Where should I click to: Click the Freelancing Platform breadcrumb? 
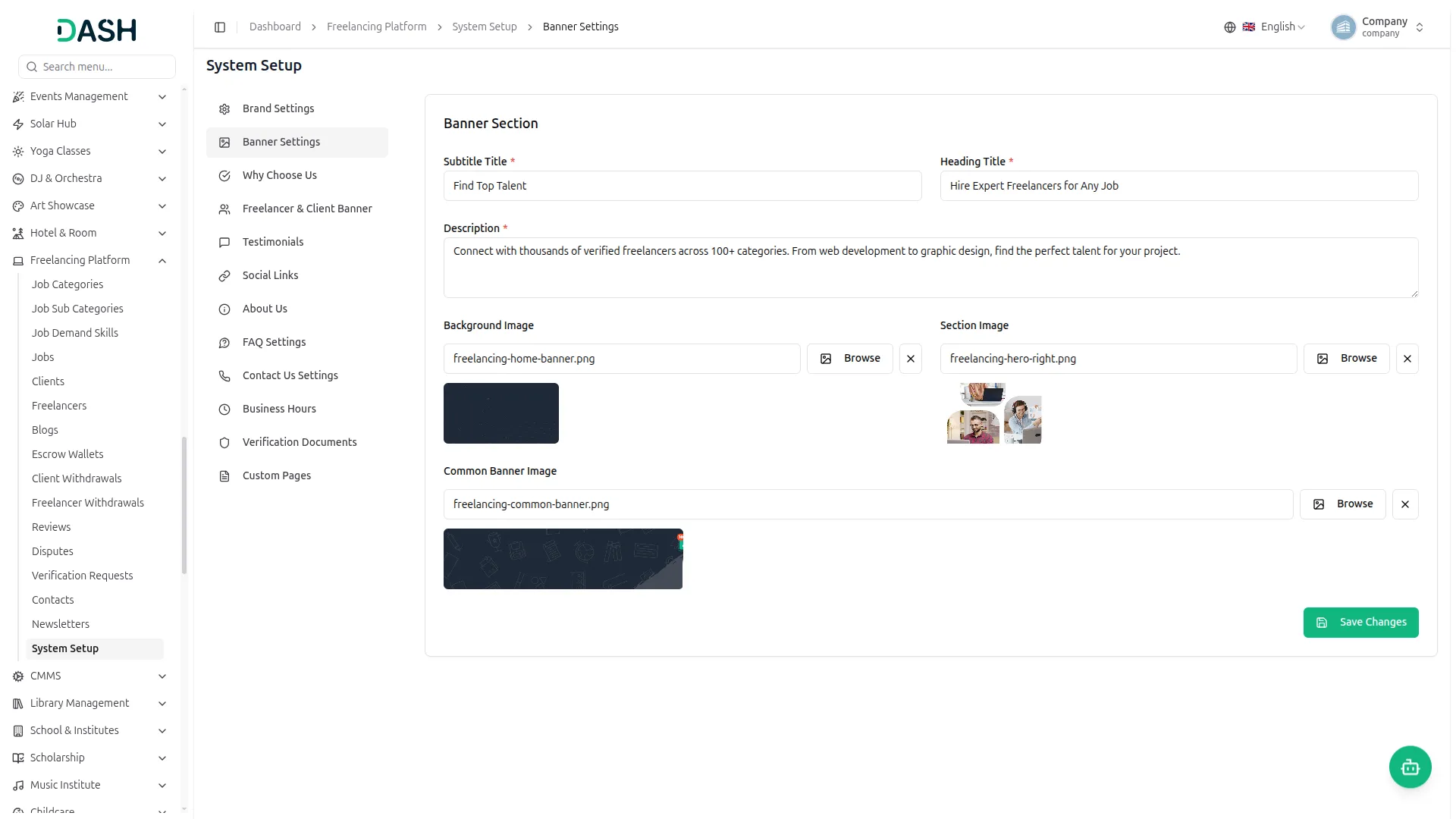[377, 27]
